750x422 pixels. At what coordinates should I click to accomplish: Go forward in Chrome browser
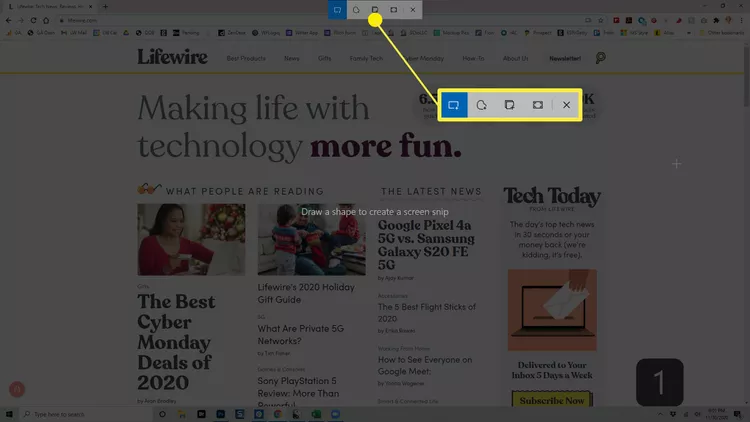pos(21,20)
